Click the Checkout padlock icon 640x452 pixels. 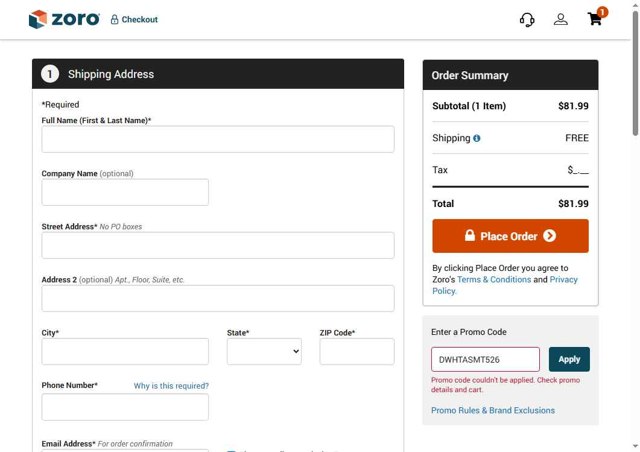(x=114, y=19)
